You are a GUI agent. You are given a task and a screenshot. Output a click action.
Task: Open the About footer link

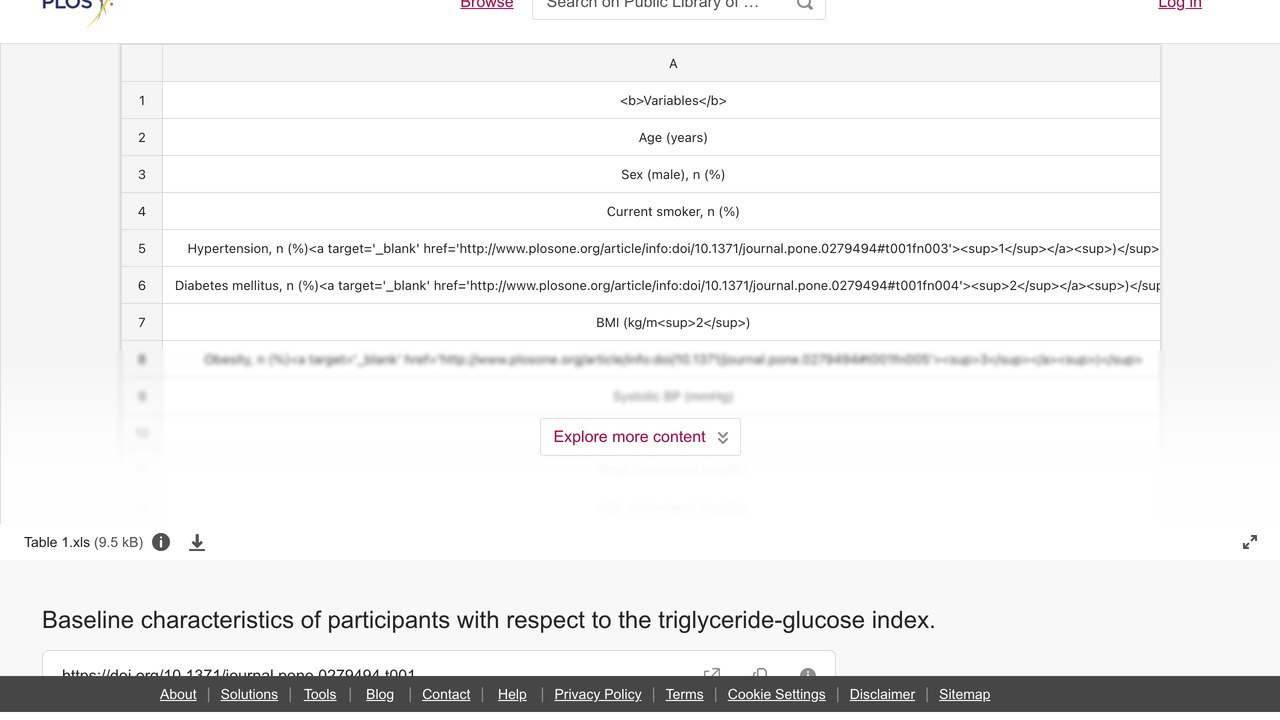(178, 694)
